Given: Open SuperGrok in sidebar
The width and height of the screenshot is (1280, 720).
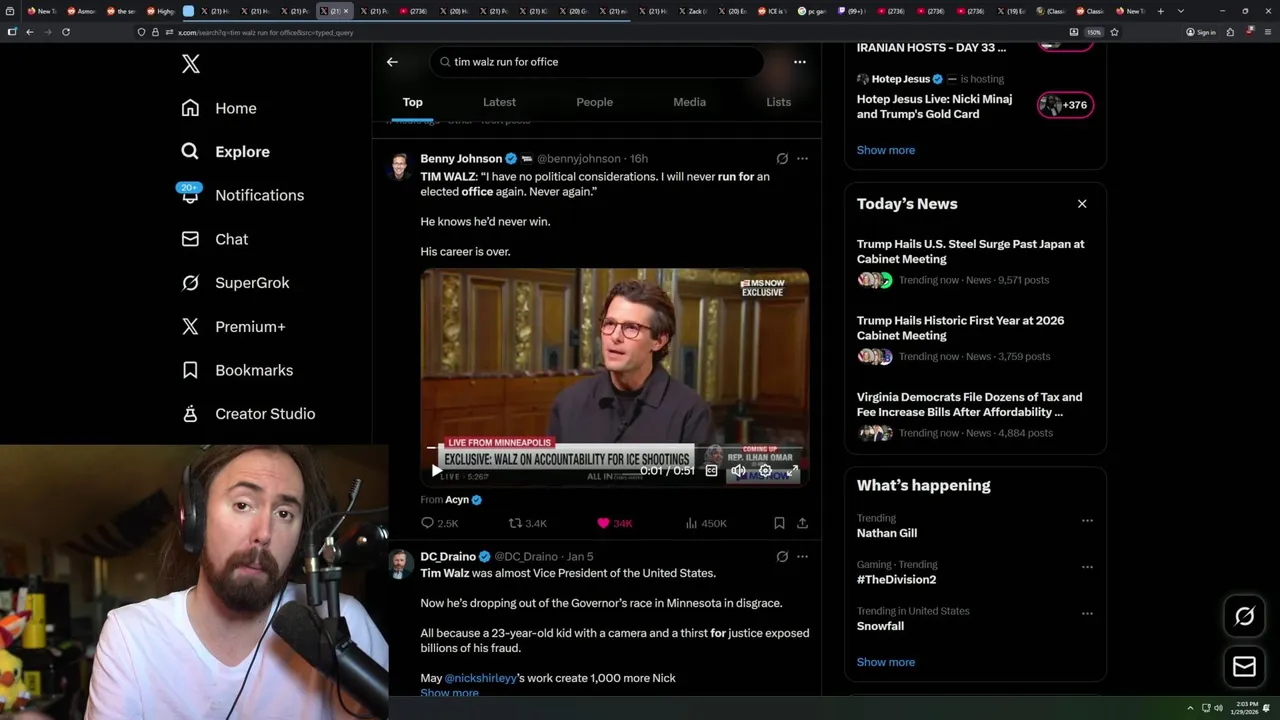Looking at the screenshot, I should pos(235,283).
